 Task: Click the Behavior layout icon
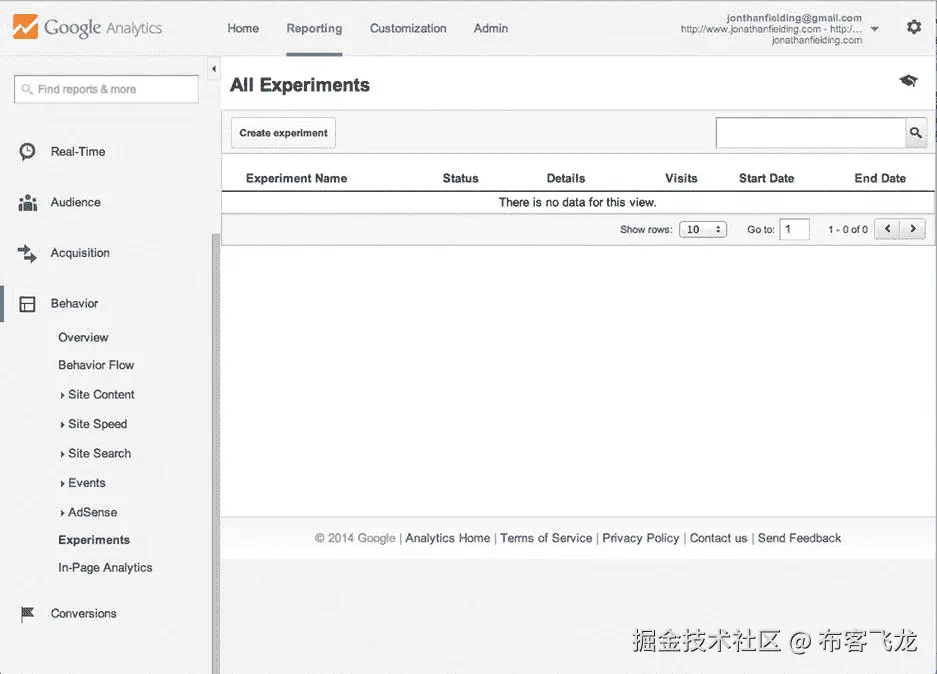(x=27, y=304)
